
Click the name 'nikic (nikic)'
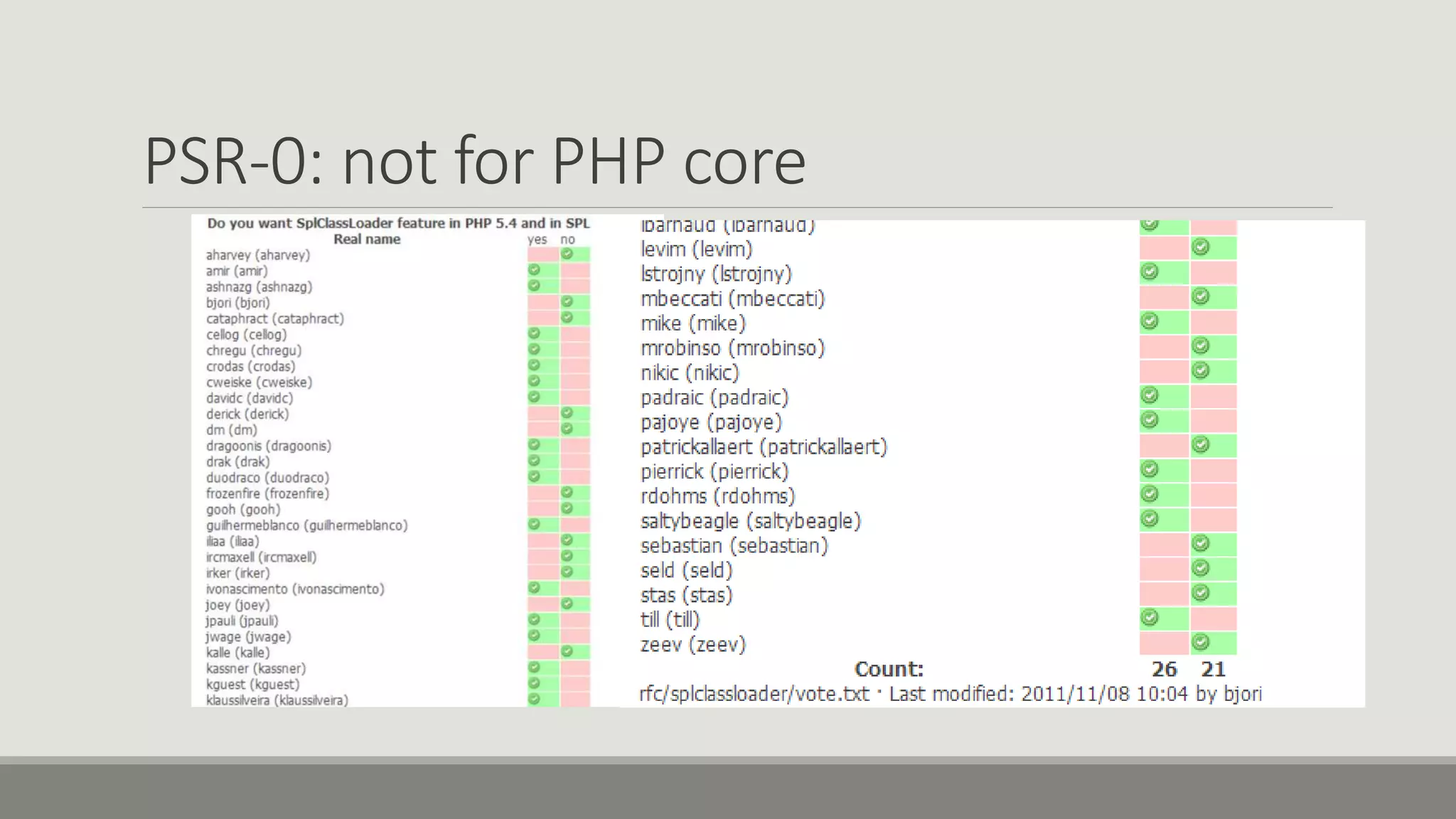pos(690,373)
